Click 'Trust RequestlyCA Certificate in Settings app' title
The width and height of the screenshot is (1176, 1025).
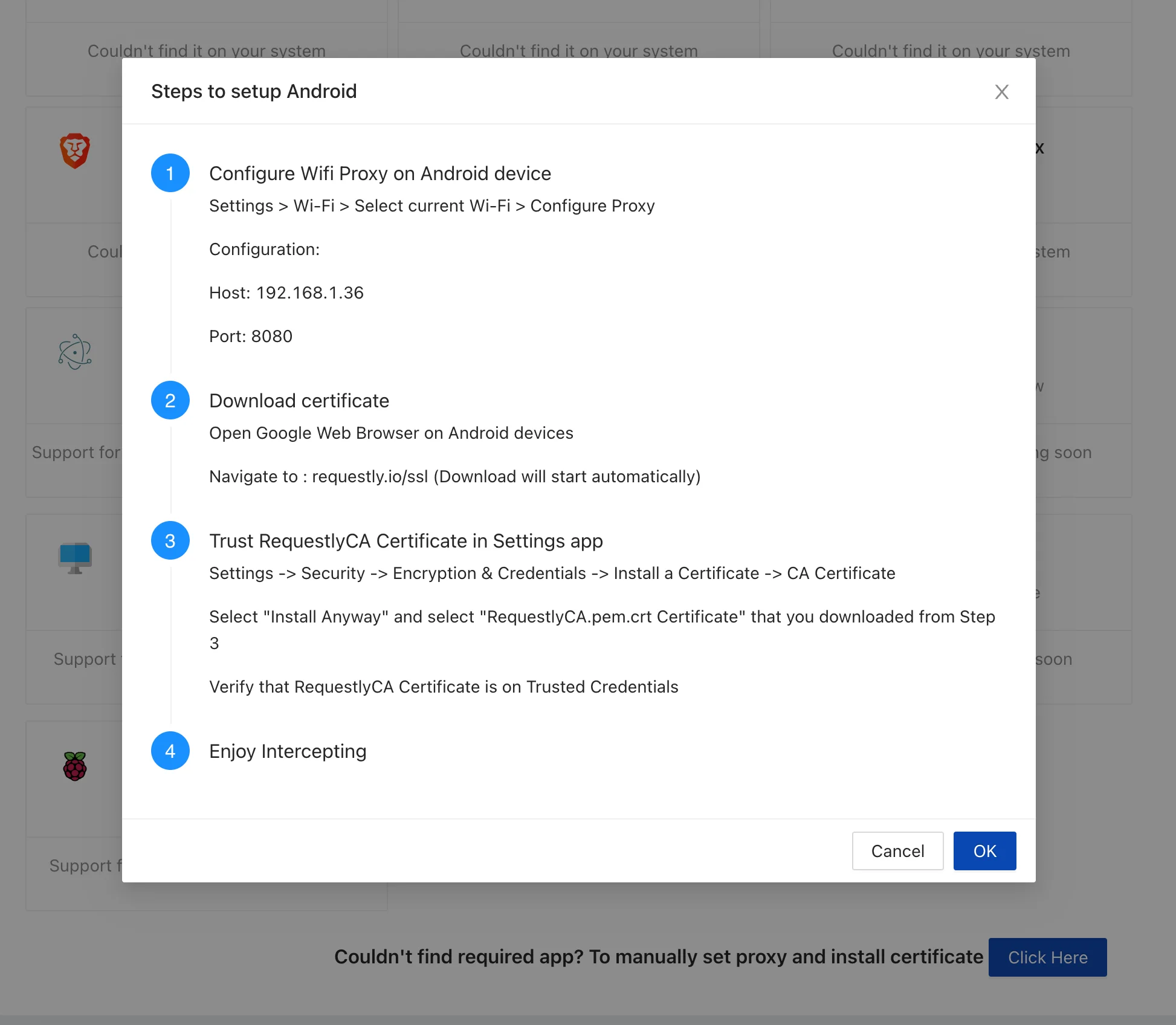[406, 541]
